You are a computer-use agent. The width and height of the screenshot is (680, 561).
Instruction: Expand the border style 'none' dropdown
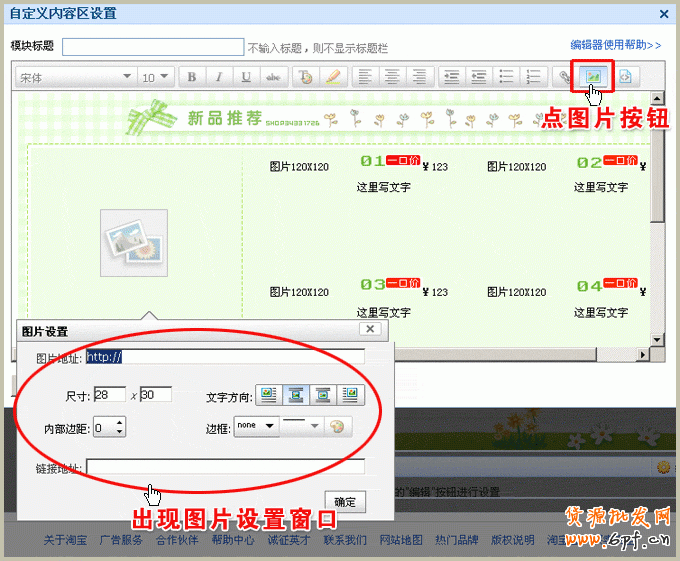click(256, 427)
